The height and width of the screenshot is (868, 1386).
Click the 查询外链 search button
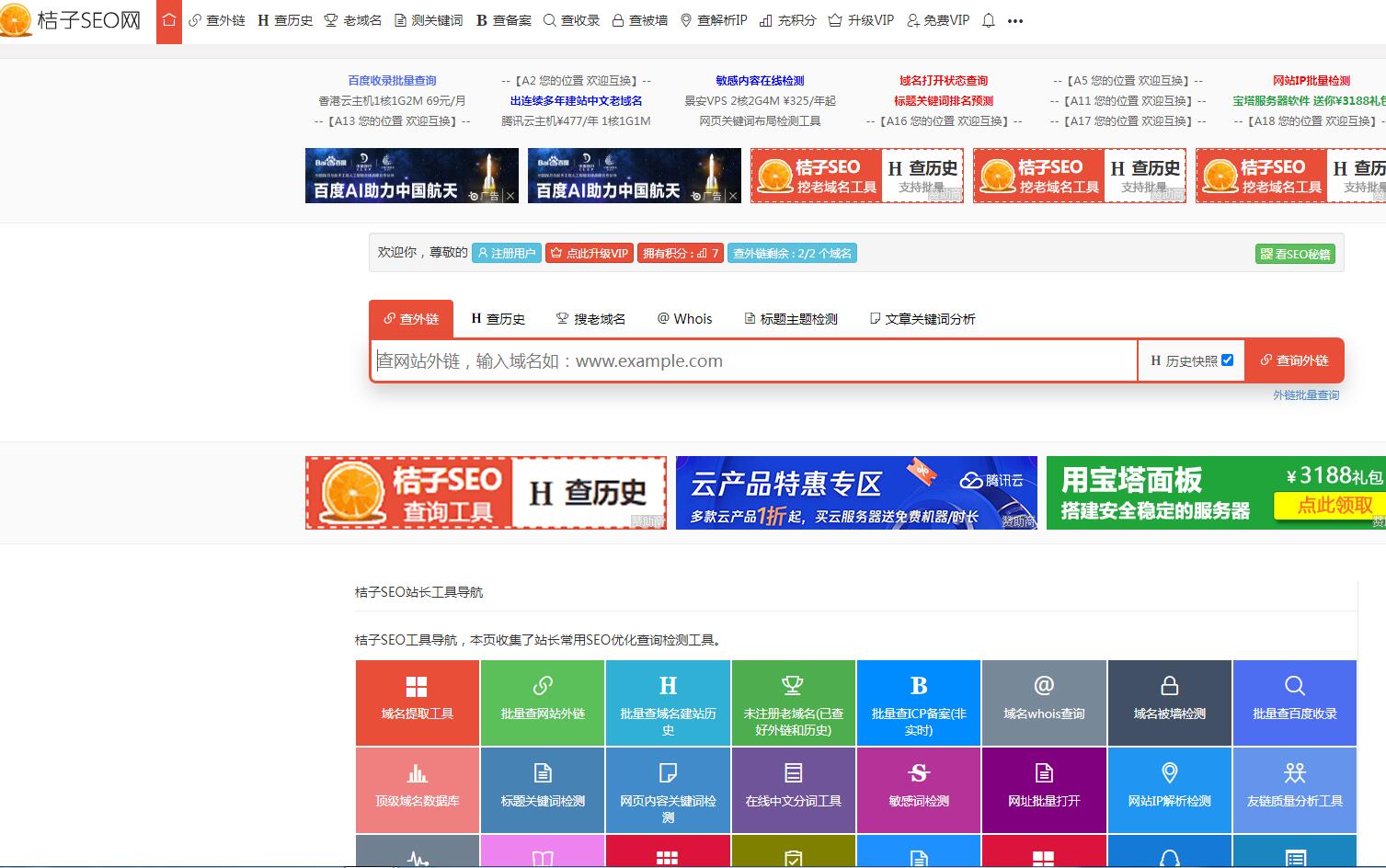1294,360
